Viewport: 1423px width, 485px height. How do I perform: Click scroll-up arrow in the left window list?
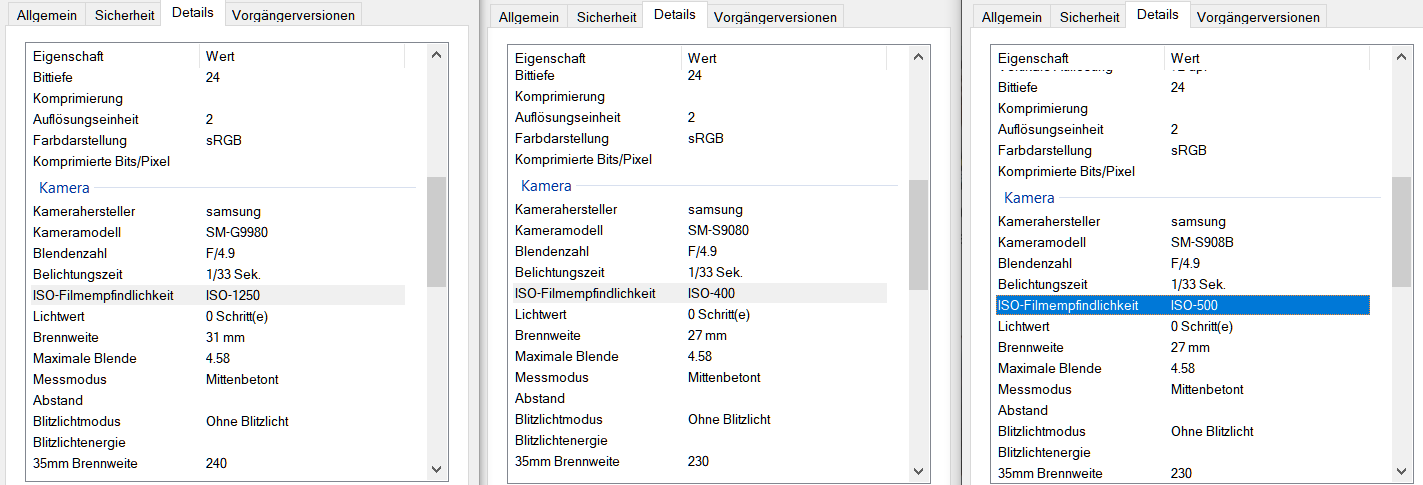coord(436,55)
